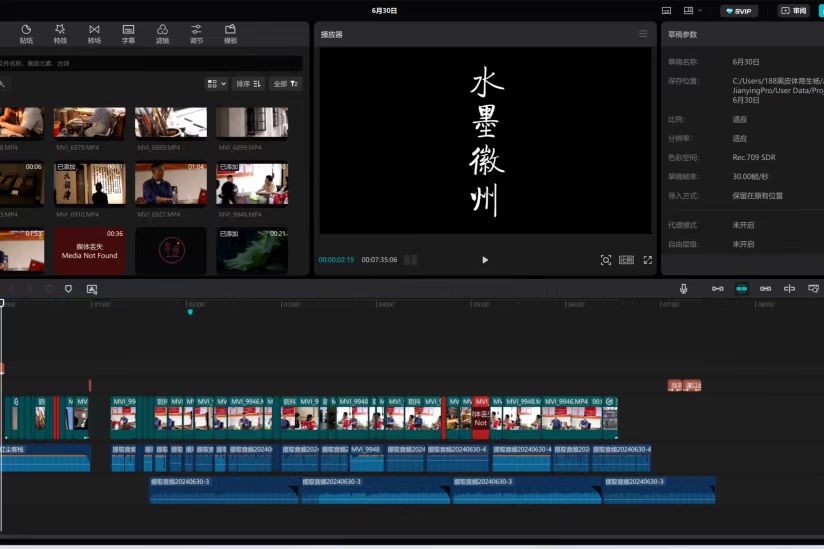Open the 贴纸 stickers panel
824x549 pixels.
coord(26,34)
